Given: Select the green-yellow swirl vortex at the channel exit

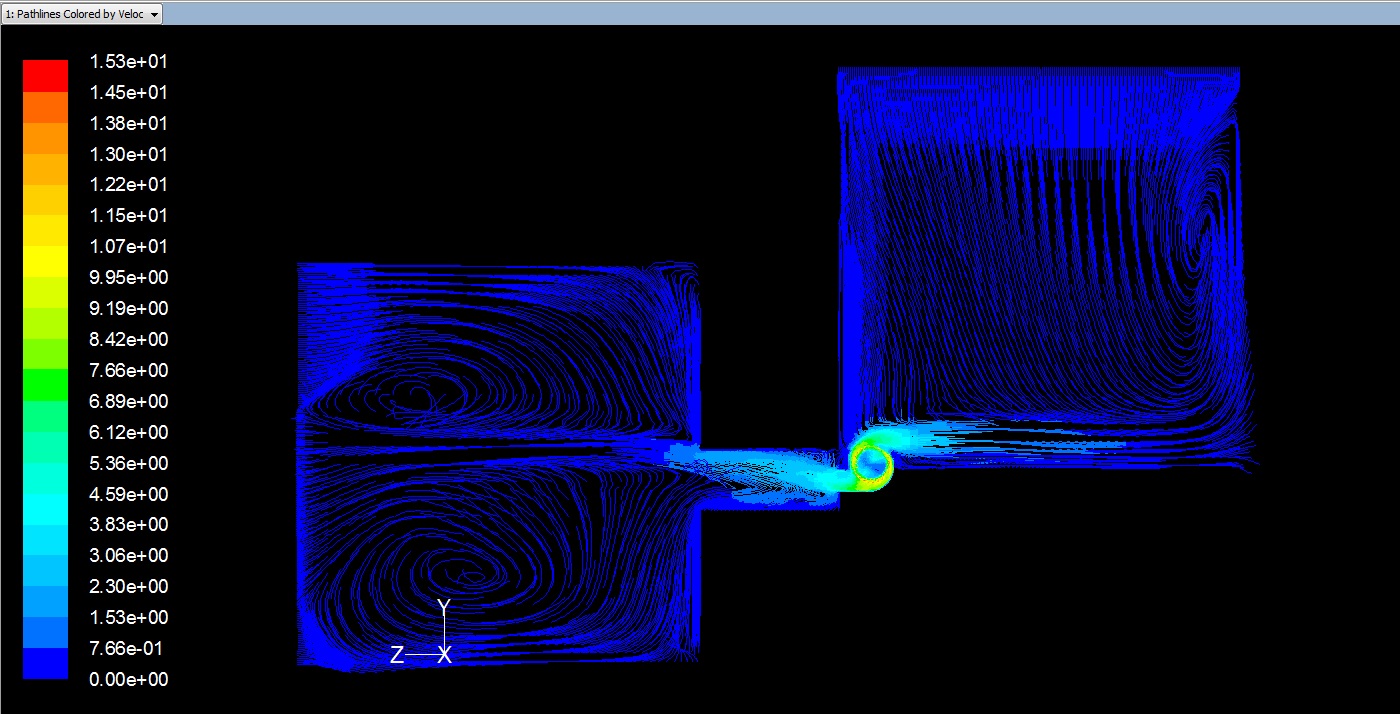Looking at the screenshot, I should pyautogui.click(x=872, y=464).
